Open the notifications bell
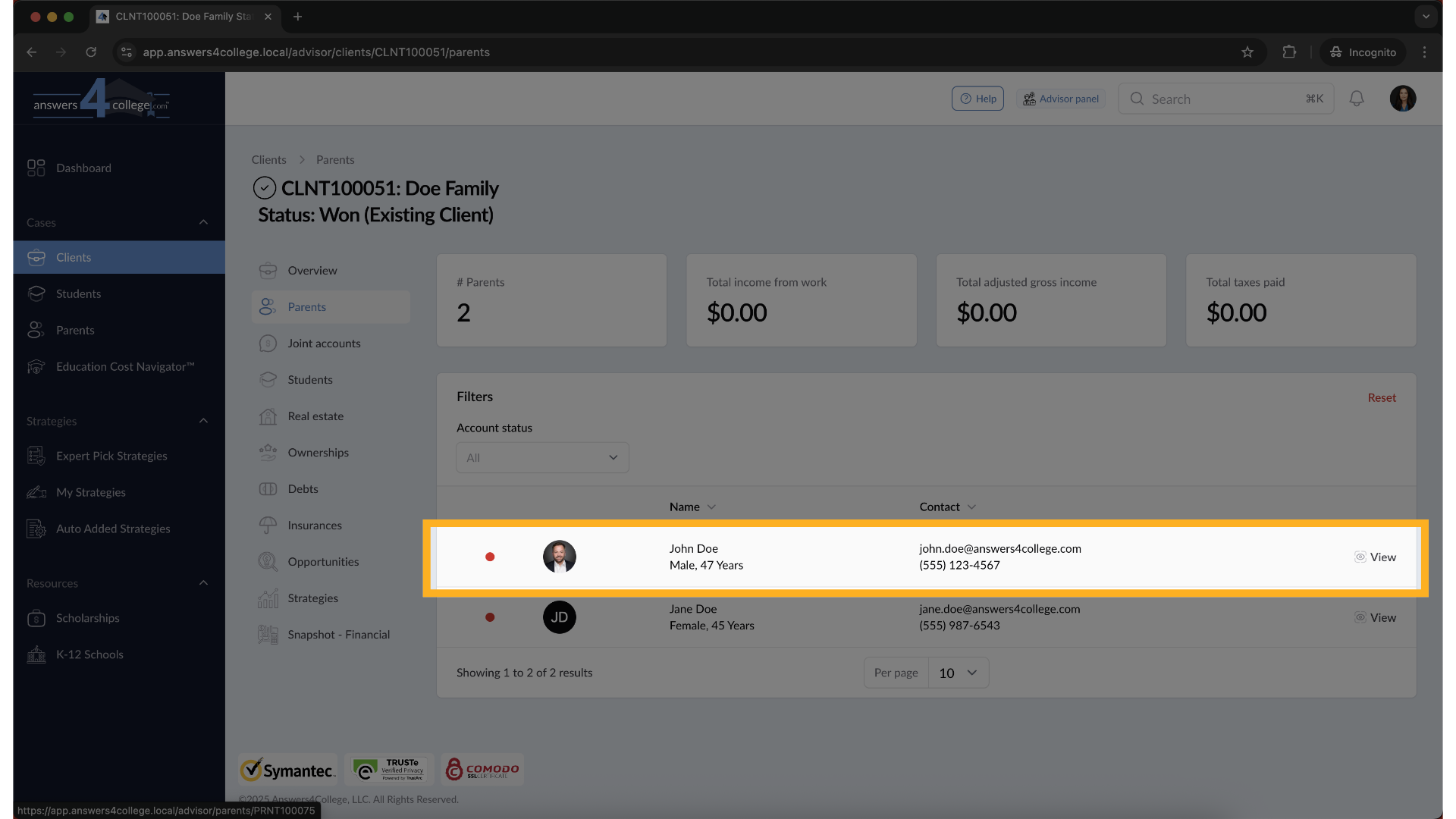 [x=1357, y=99]
